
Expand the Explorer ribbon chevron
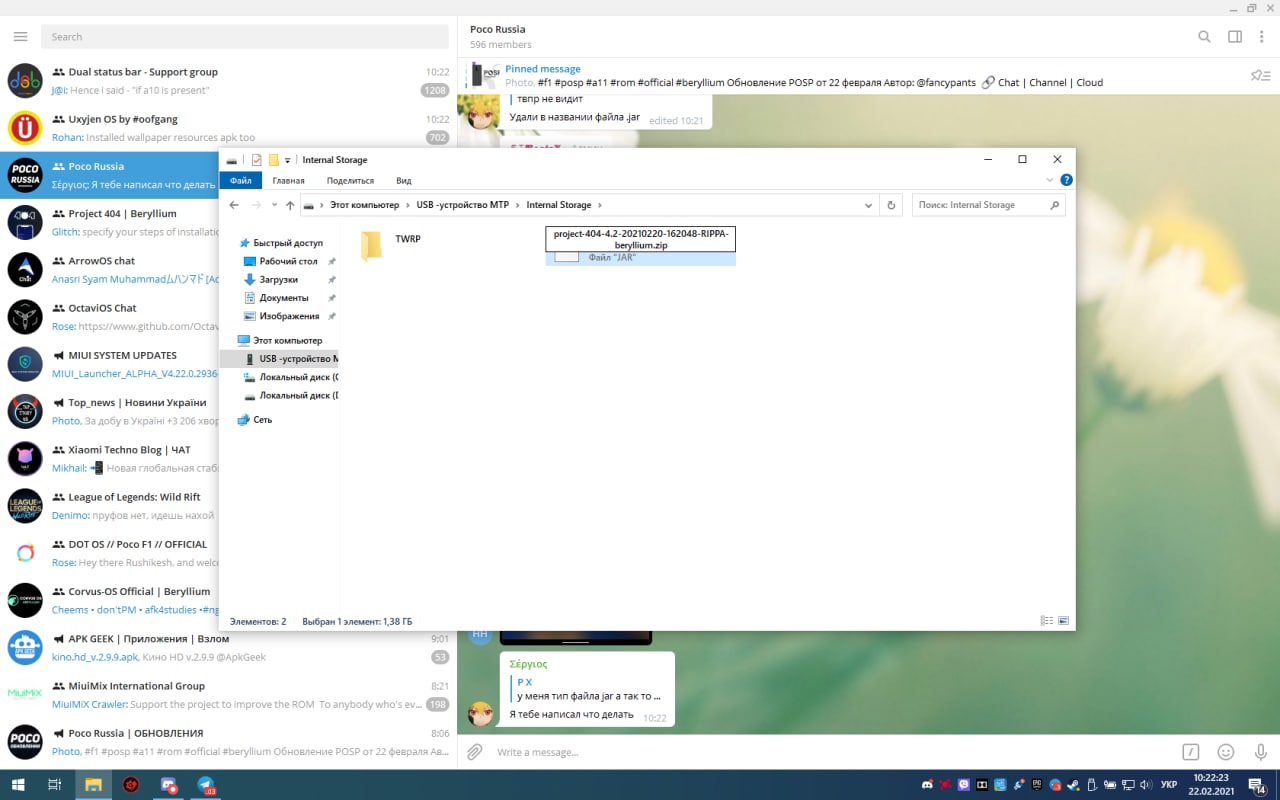coord(1049,181)
